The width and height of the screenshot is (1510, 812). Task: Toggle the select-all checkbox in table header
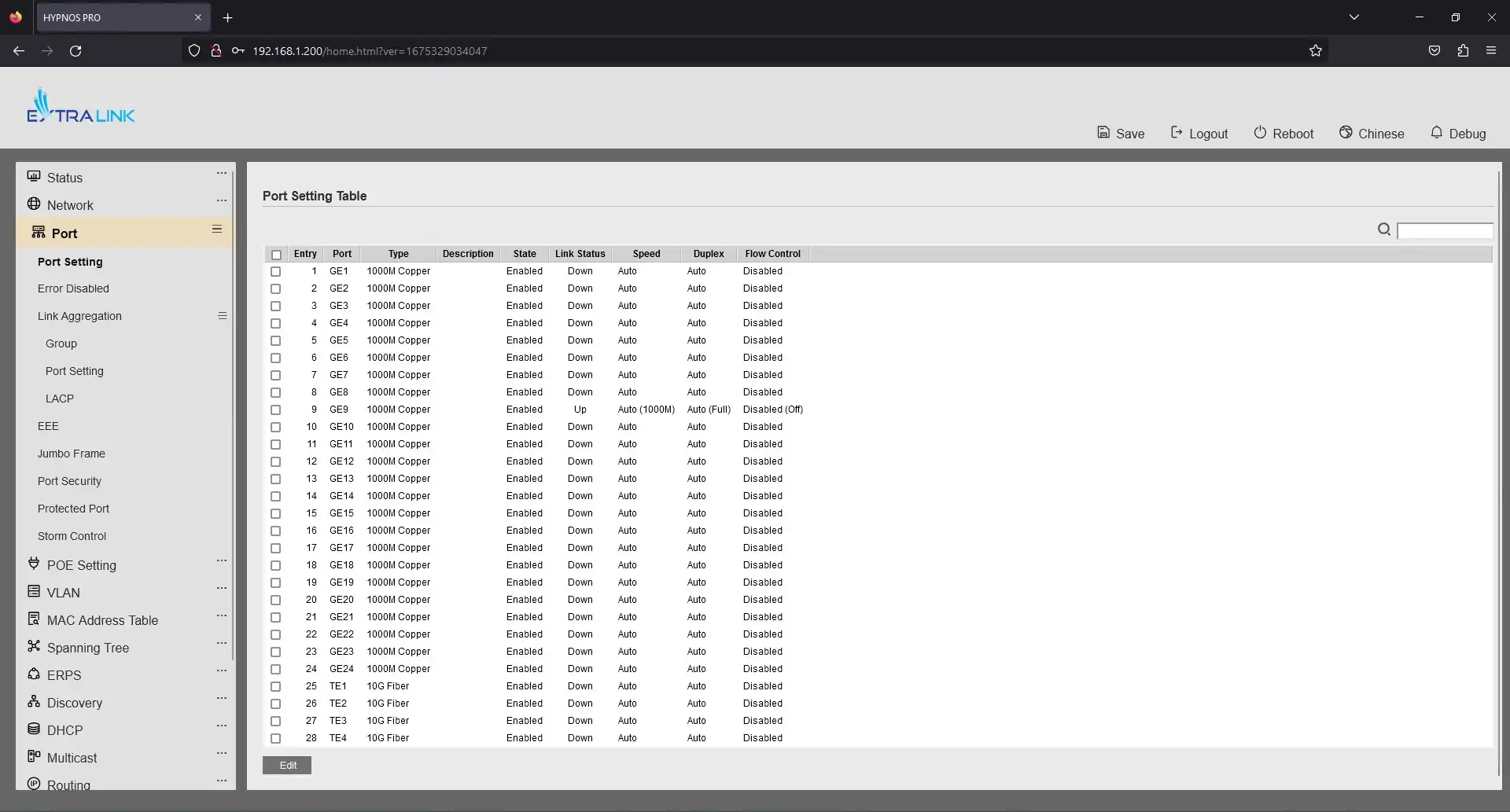(276, 255)
